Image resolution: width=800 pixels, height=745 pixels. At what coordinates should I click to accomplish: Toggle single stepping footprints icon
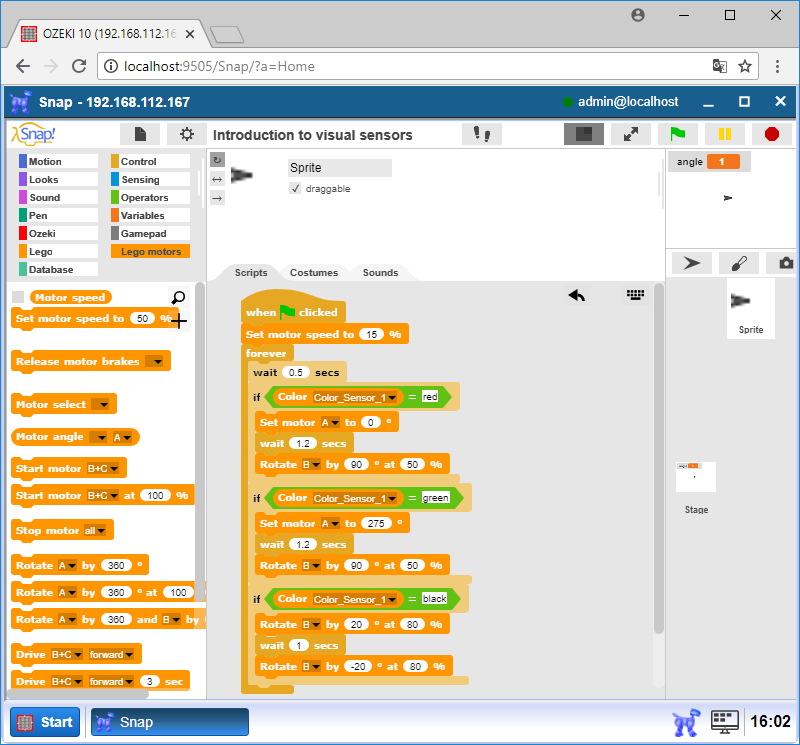pos(482,134)
